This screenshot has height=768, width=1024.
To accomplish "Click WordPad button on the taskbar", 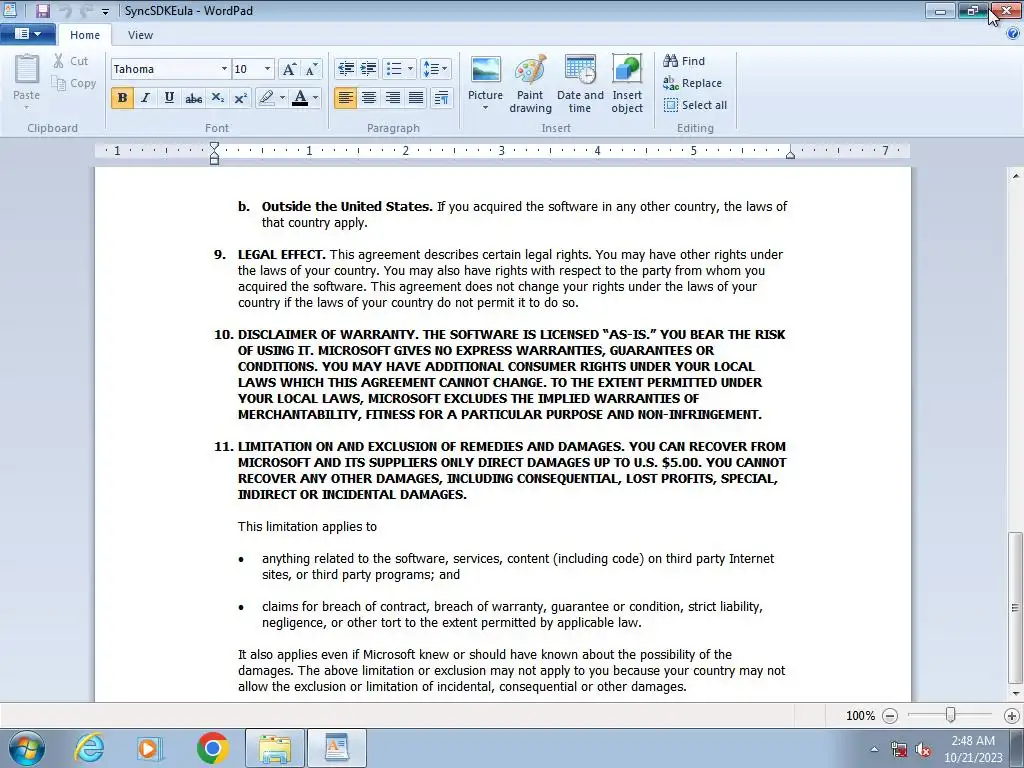I will pyautogui.click(x=337, y=748).
